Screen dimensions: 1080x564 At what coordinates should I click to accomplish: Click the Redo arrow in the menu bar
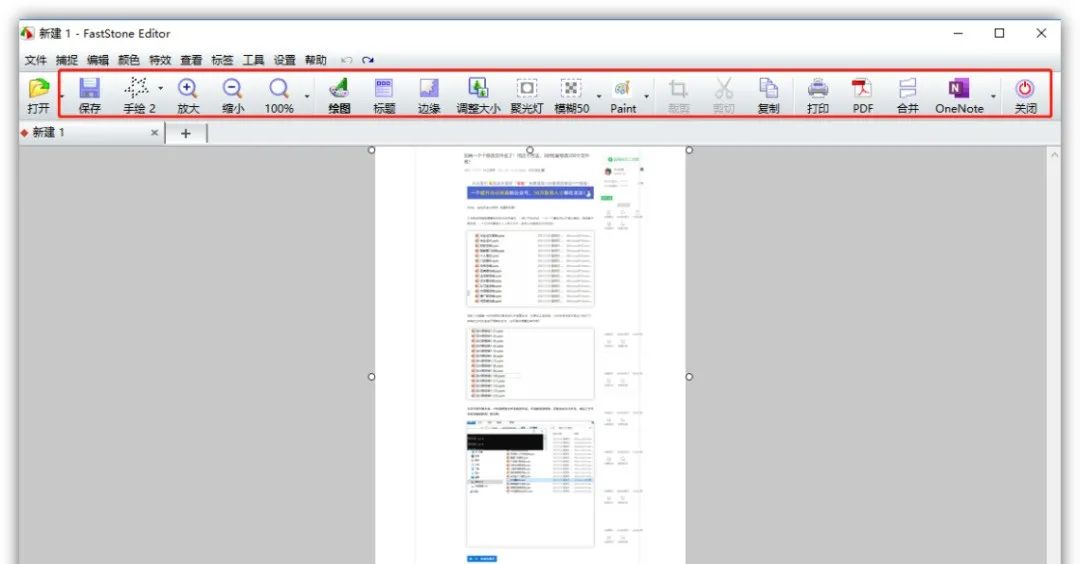point(368,61)
